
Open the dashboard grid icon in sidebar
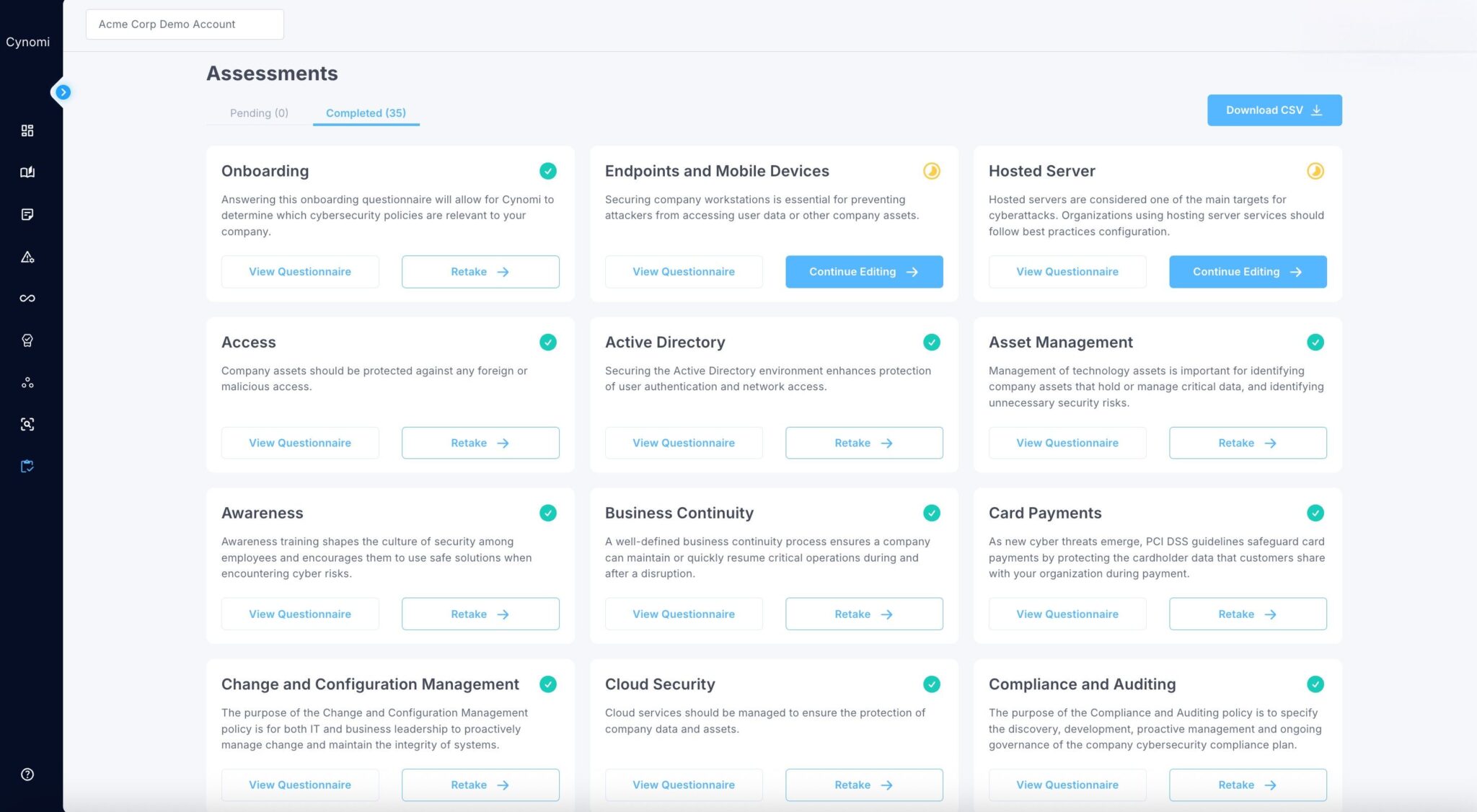[x=27, y=131]
